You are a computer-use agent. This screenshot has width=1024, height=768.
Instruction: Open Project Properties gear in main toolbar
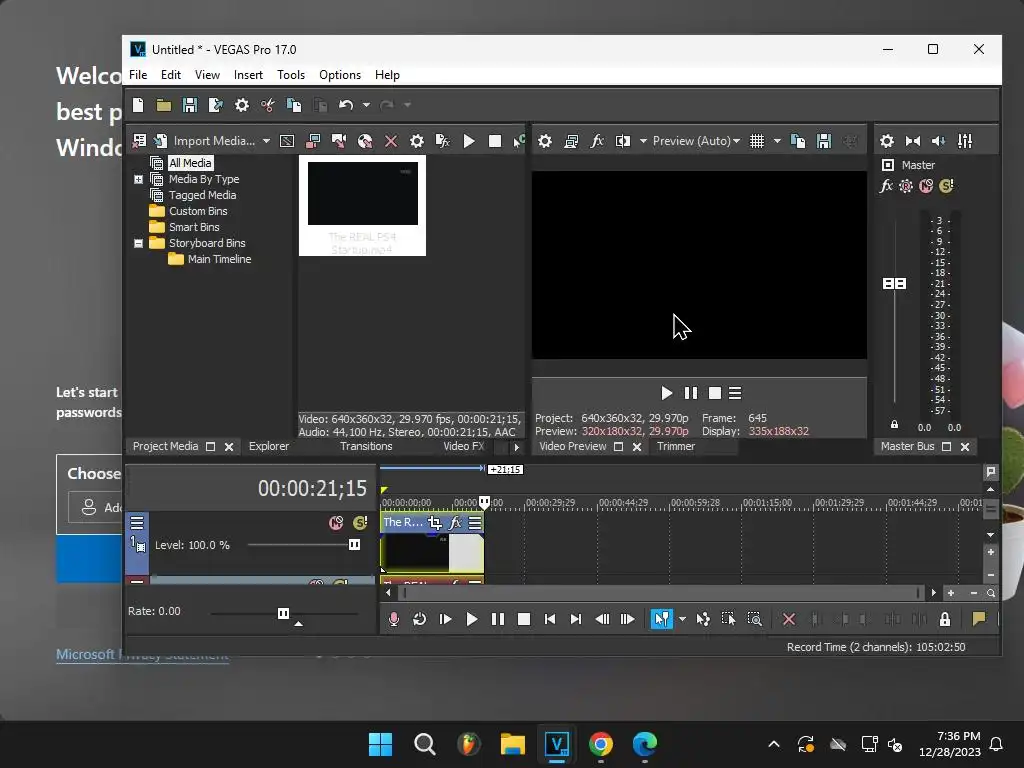tap(242, 105)
